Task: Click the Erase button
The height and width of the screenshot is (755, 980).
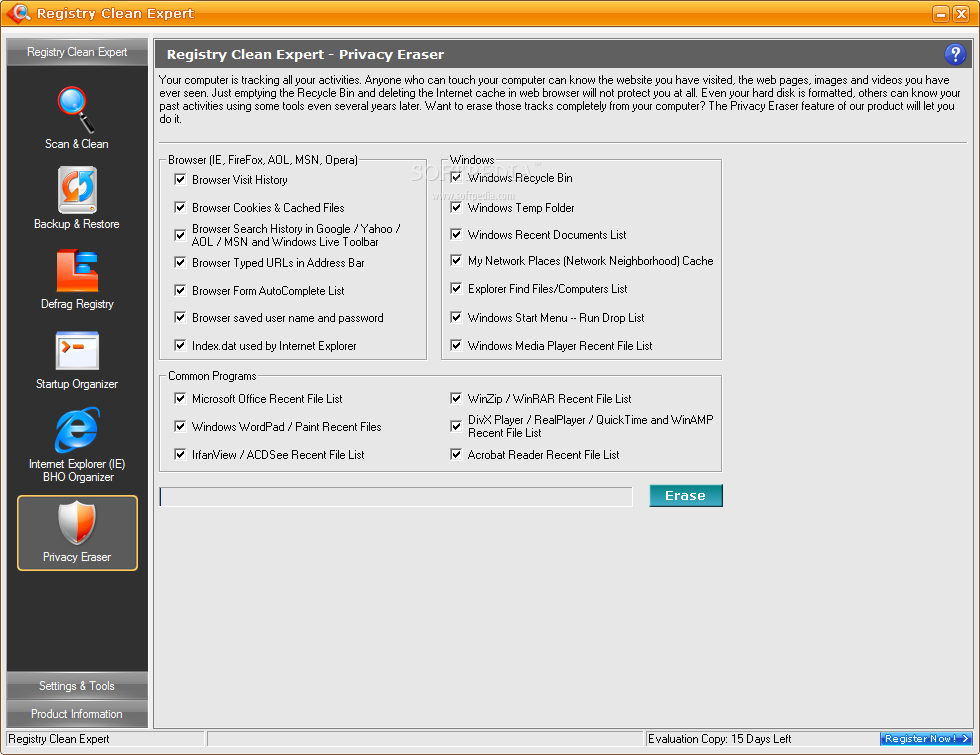Action: click(686, 496)
